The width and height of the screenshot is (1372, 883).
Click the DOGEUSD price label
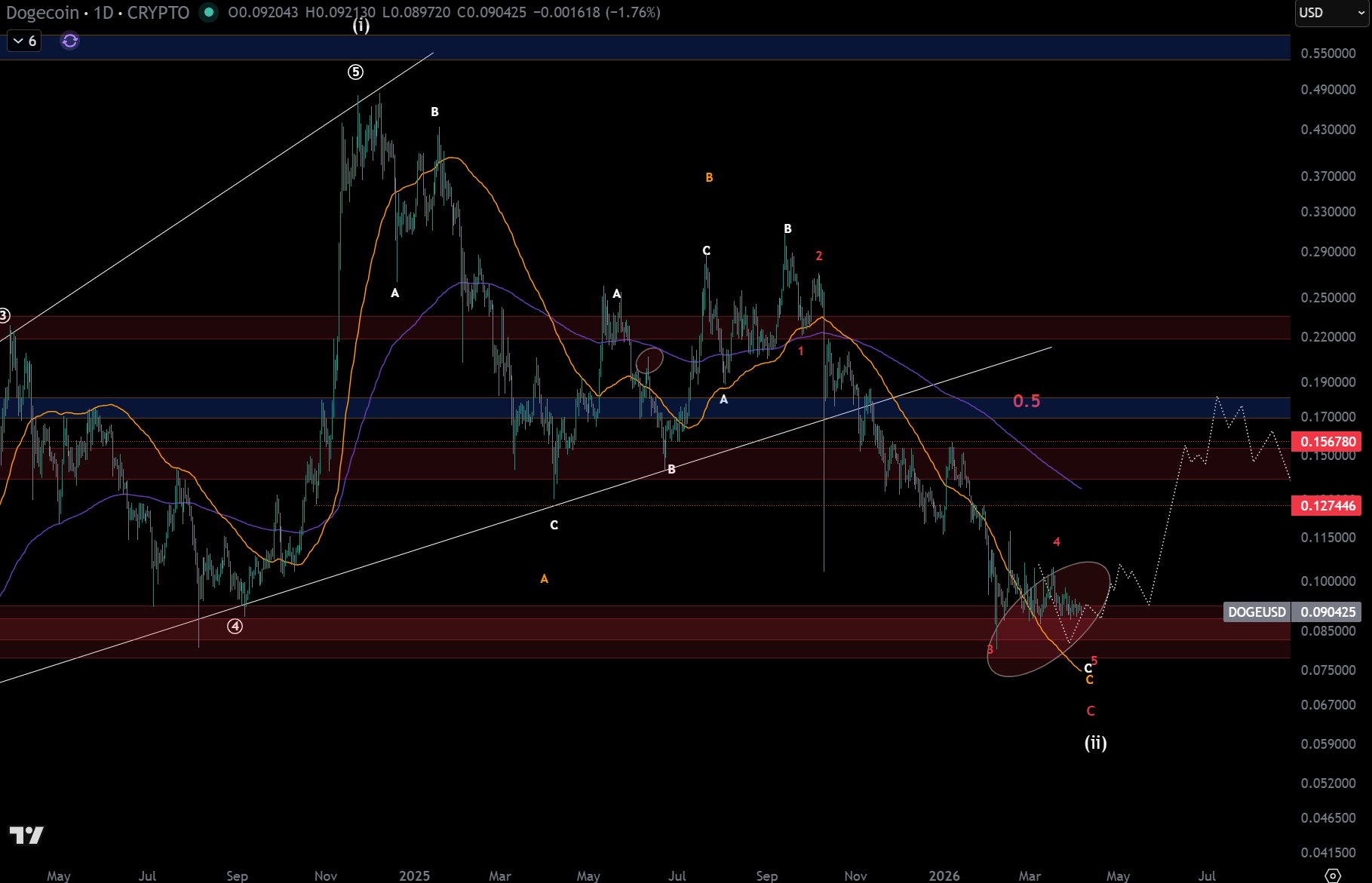point(1256,612)
